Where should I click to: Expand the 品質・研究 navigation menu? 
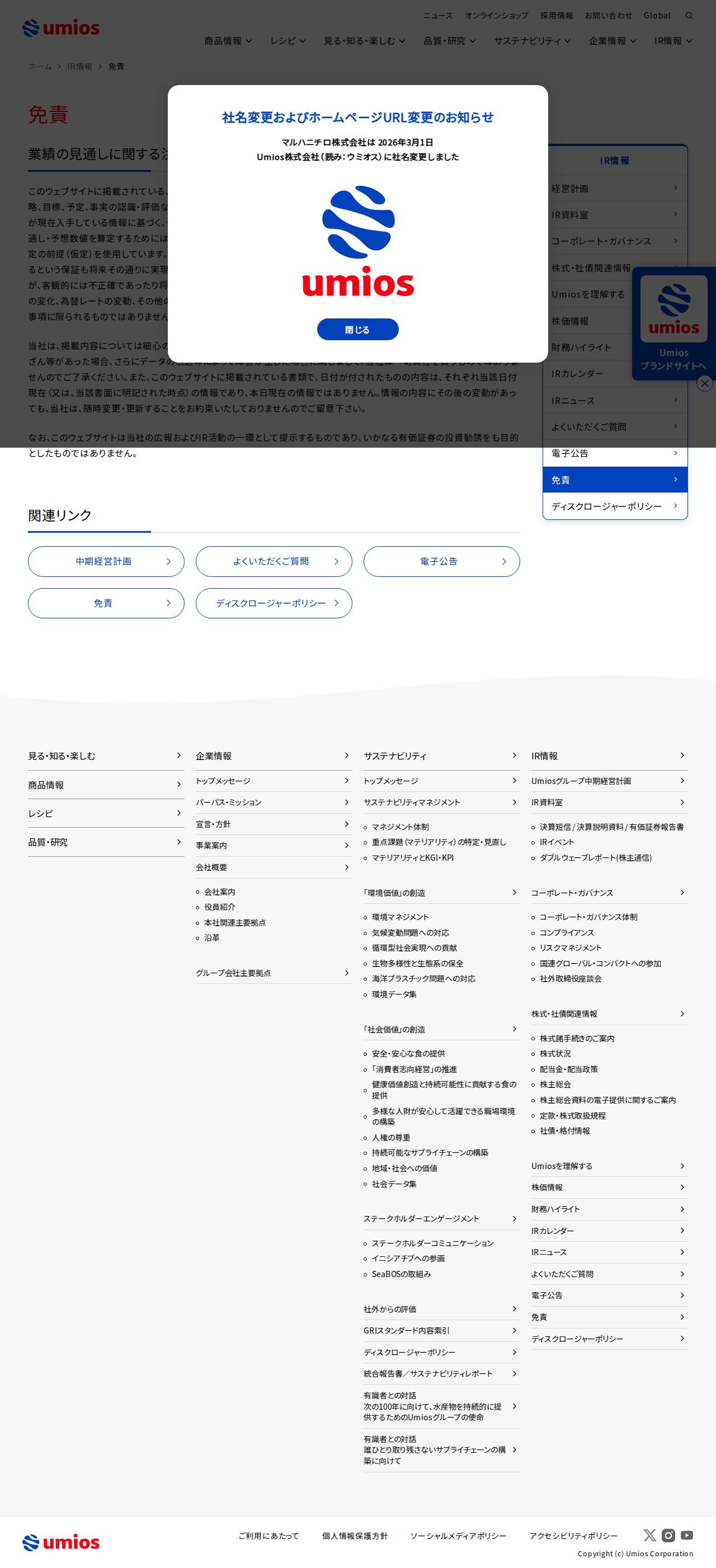coord(450,41)
